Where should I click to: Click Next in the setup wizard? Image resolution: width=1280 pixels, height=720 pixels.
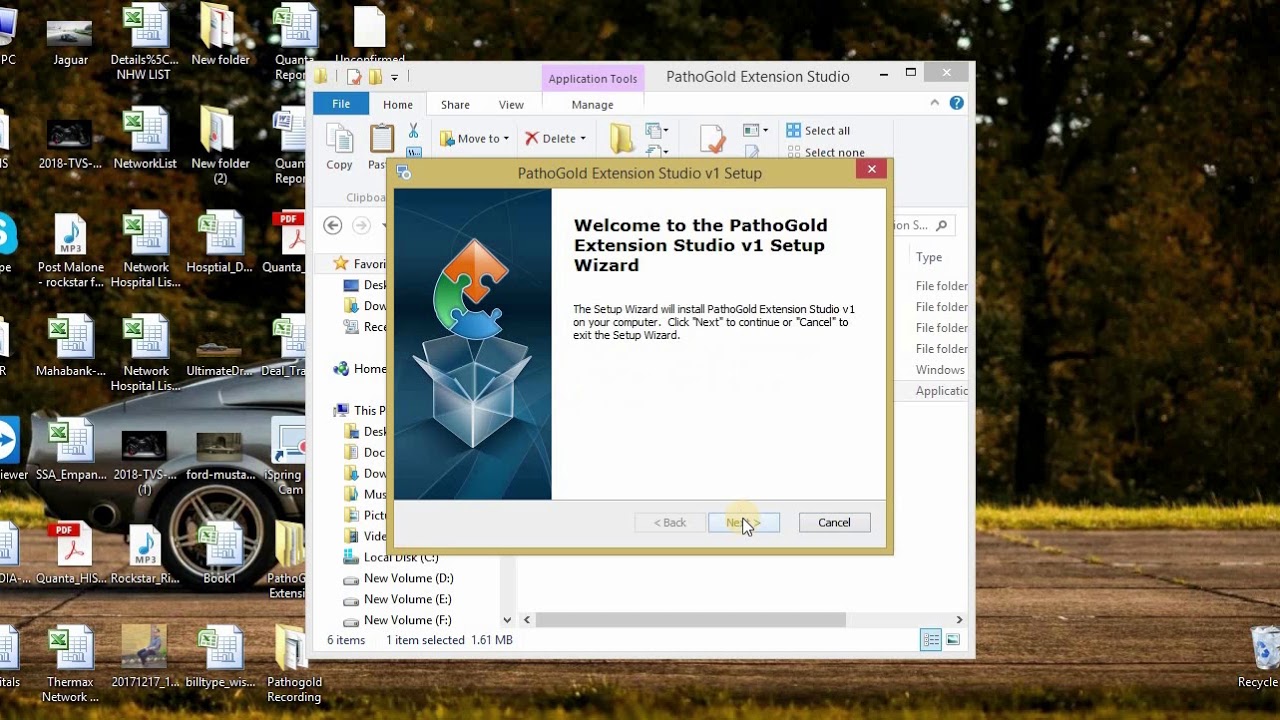click(x=744, y=522)
